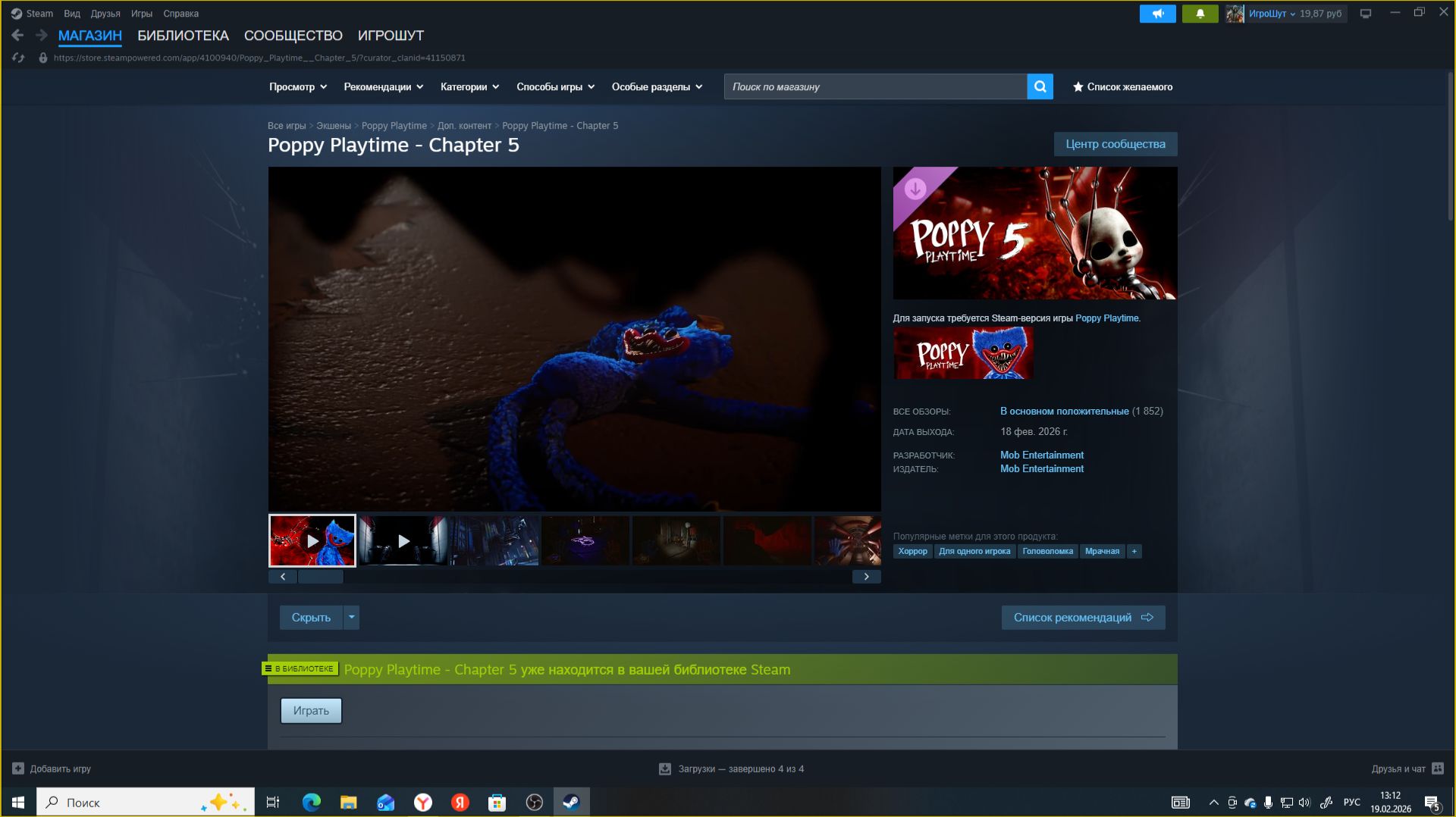This screenshot has height=817, width=1456.
Task: Click the Играть button
Action: [x=311, y=711]
